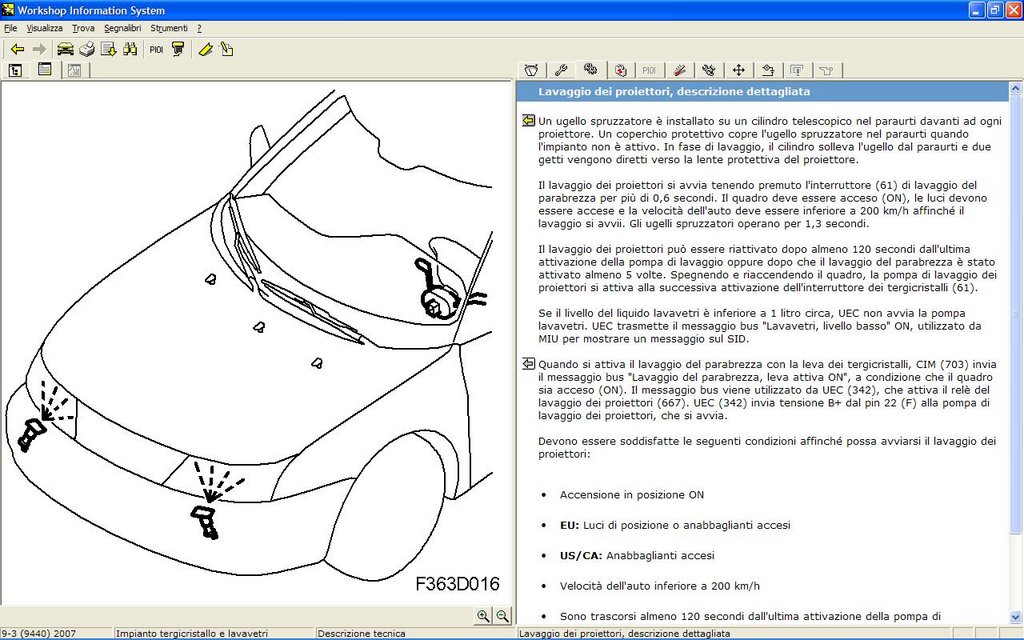Zoom out of the car diagram

(x=502, y=615)
